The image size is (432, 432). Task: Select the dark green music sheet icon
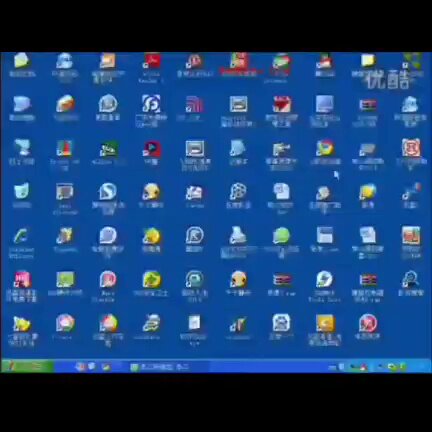[108, 149]
